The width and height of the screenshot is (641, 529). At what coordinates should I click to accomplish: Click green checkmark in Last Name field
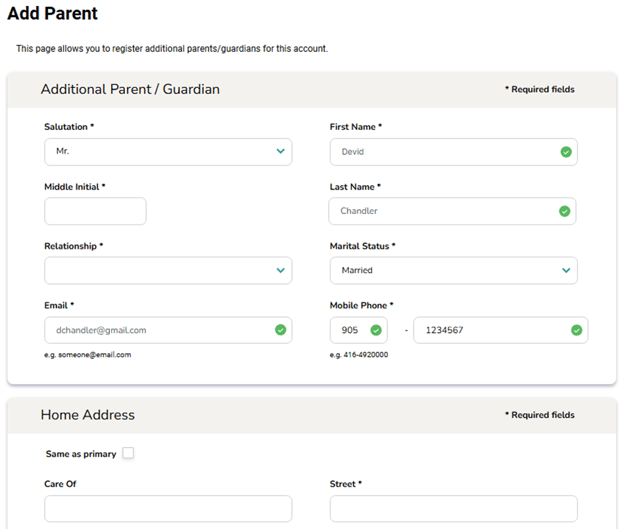pyautogui.click(x=564, y=211)
